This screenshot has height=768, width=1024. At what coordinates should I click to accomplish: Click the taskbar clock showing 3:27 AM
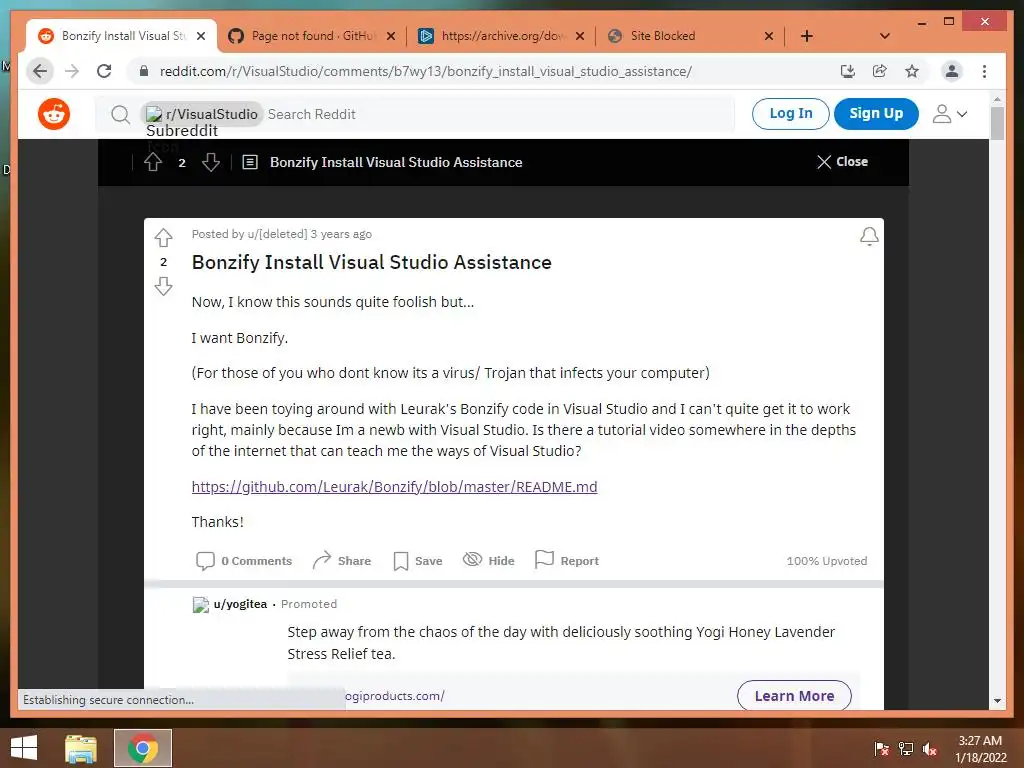pyautogui.click(x=981, y=749)
